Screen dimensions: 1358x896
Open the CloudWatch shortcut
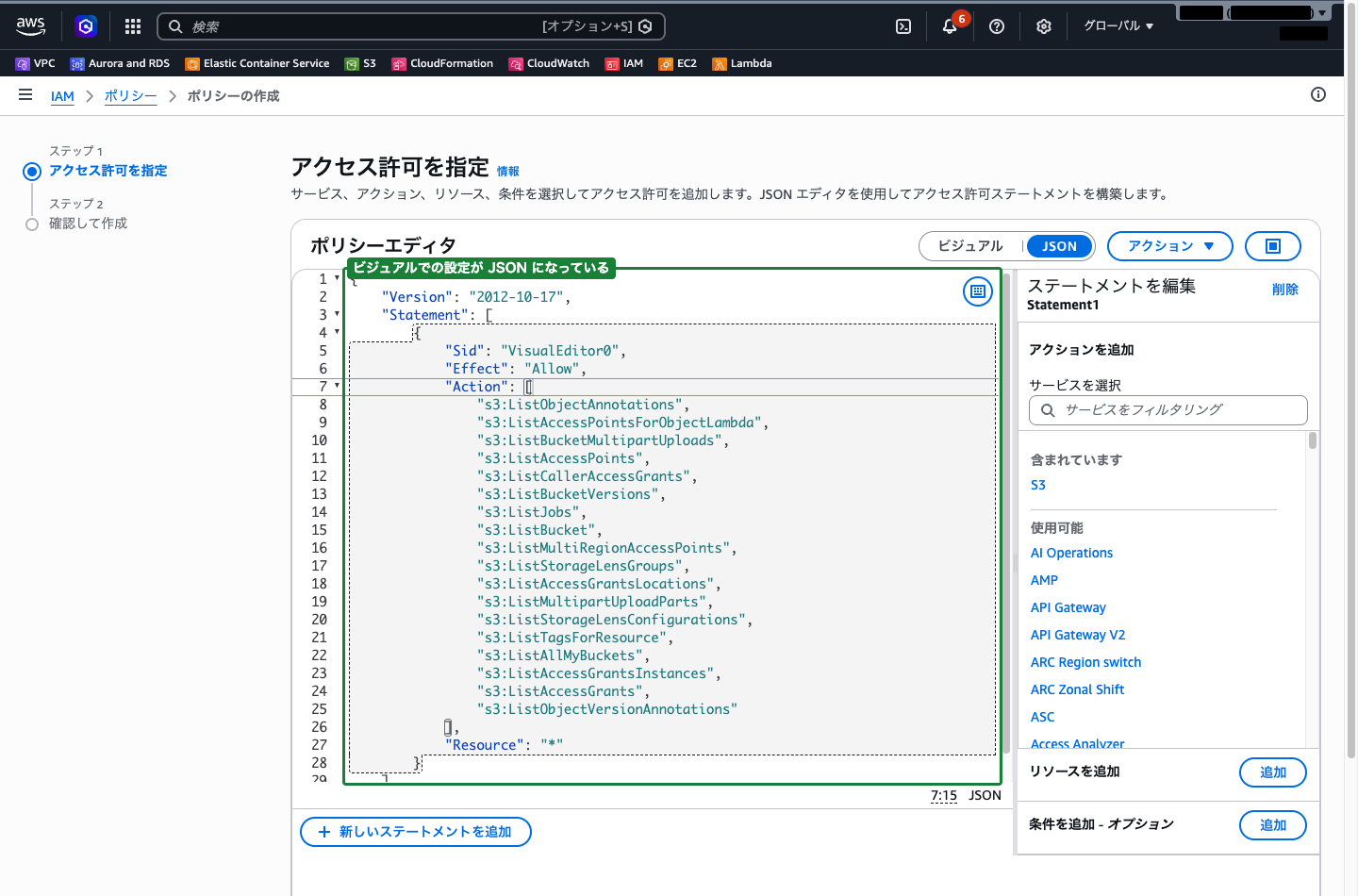[549, 63]
